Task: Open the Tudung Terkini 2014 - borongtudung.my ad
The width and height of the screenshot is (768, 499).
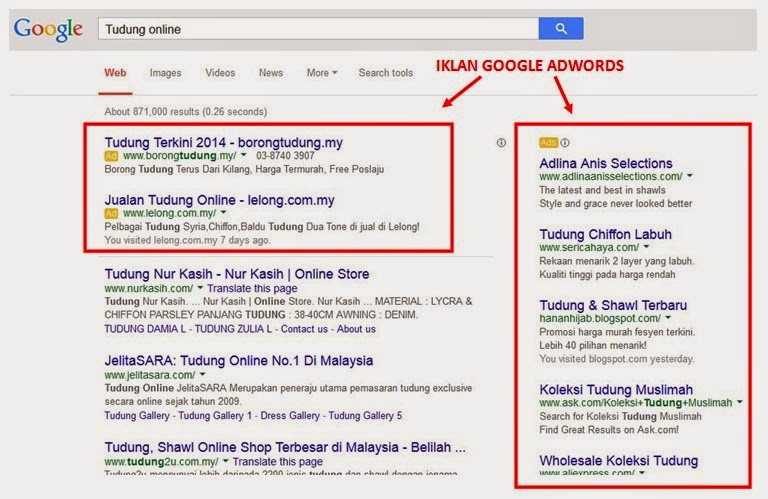Action: (x=223, y=143)
